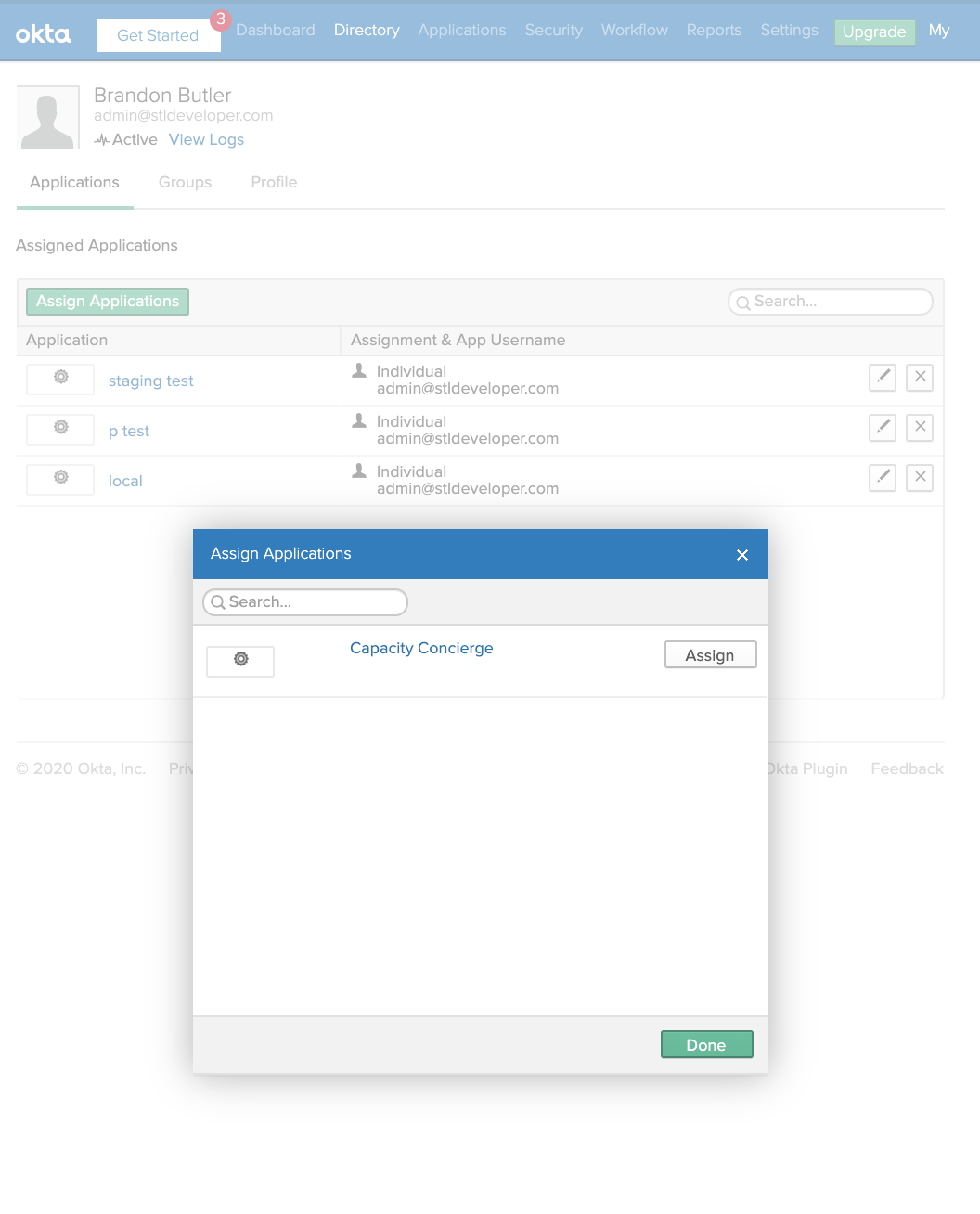Open the p test application link
The height and width of the screenshot is (1214, 980).
(x=129, y=431)
